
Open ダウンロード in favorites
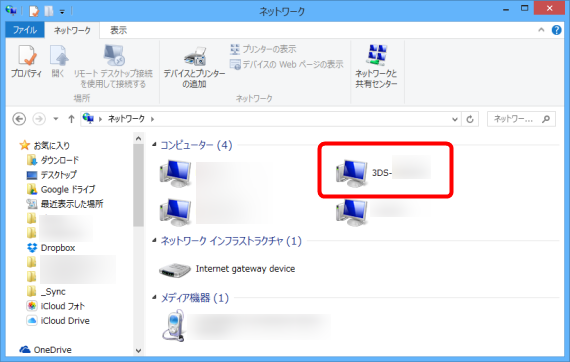point(53,160)
